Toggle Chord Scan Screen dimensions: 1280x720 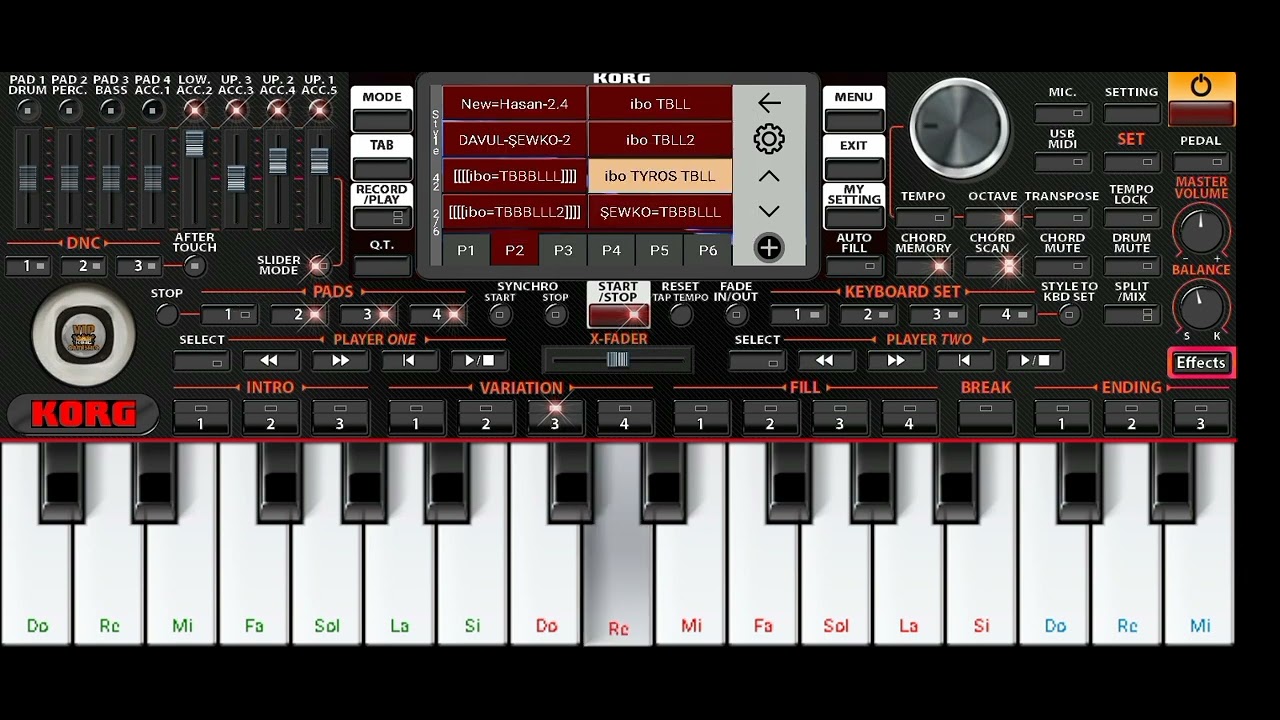click(x=992, y=266)
